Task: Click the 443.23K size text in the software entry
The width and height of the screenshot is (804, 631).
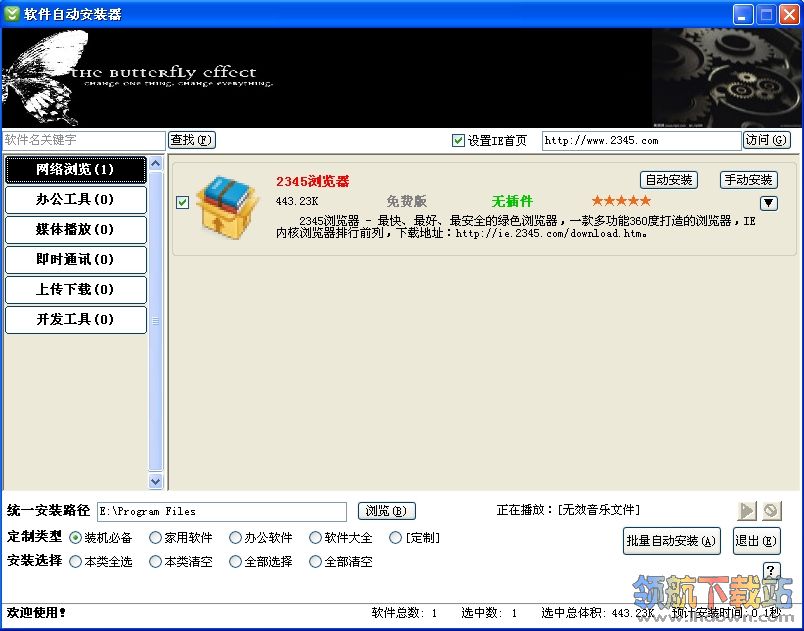Action: (297, 201)
